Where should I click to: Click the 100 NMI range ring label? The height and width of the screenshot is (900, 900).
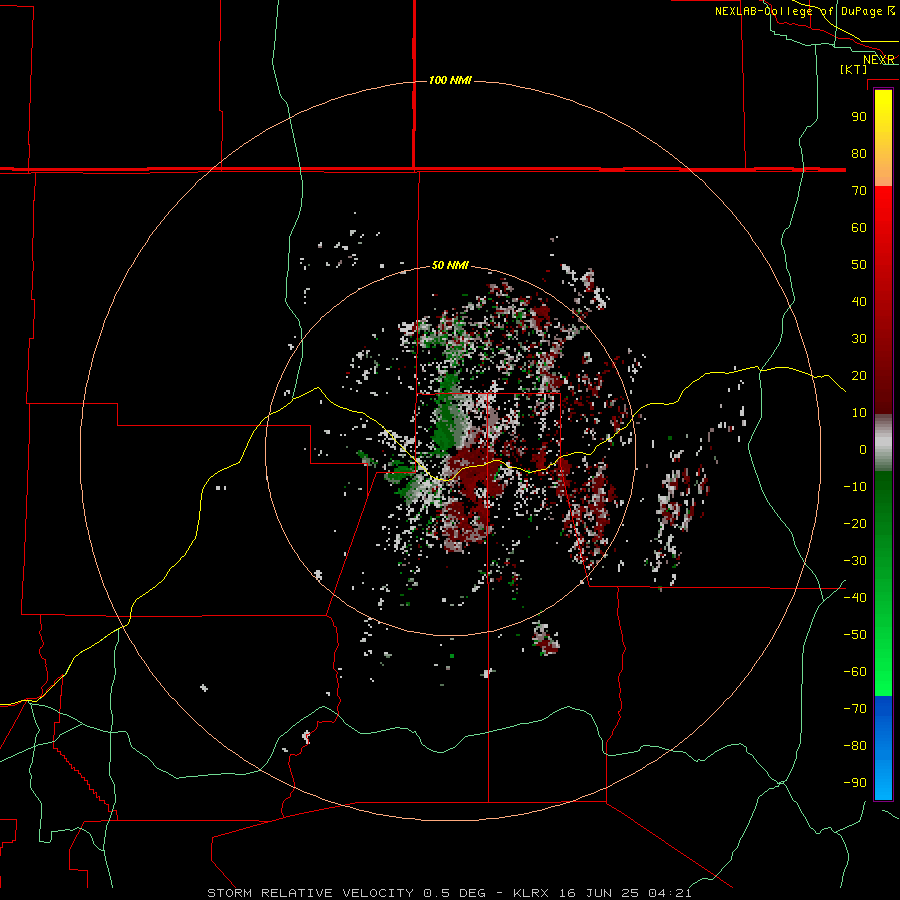pos(450,80)
